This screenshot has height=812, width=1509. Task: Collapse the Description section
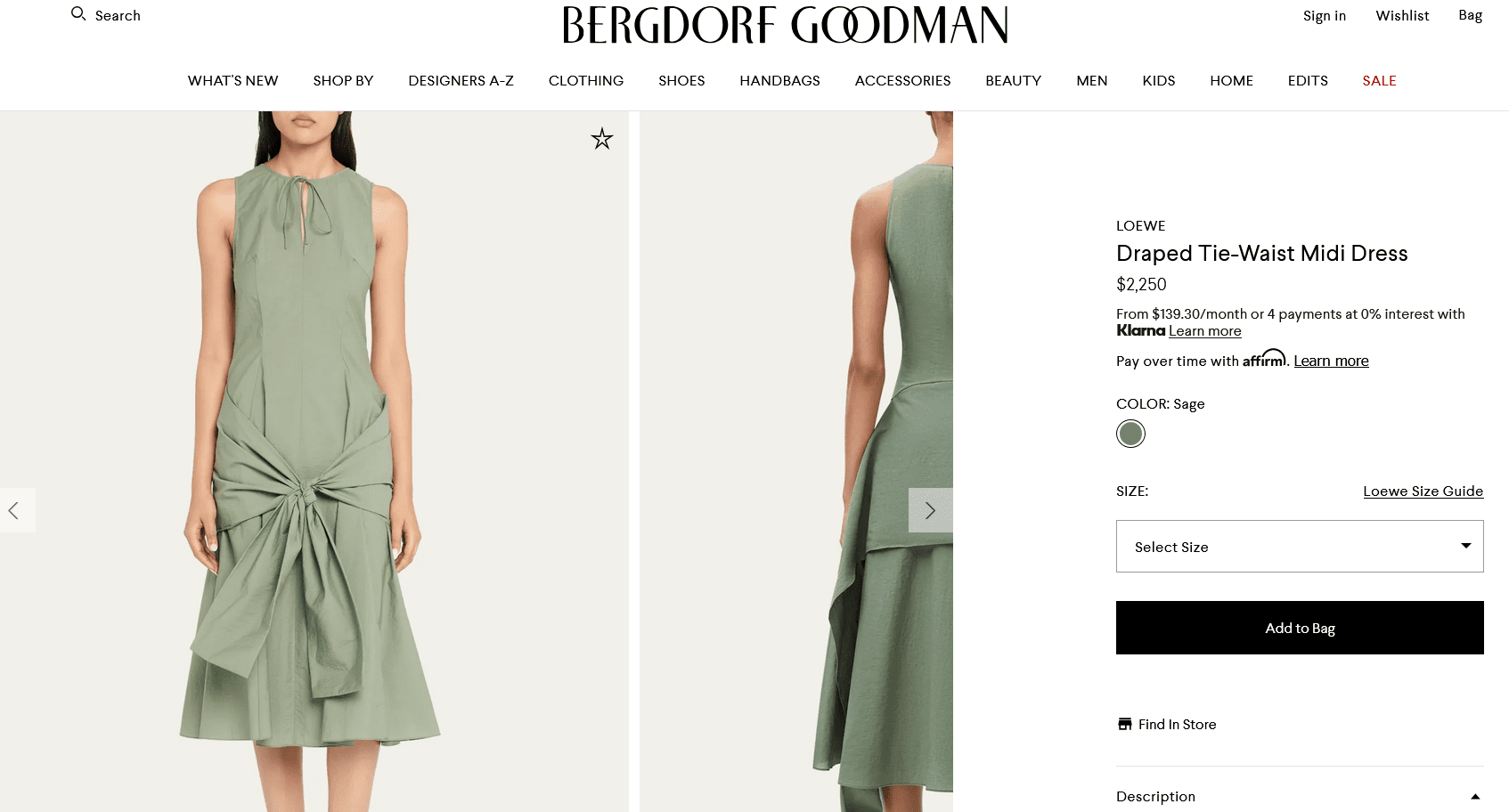pyautogui.click(x=1474, y=796)
